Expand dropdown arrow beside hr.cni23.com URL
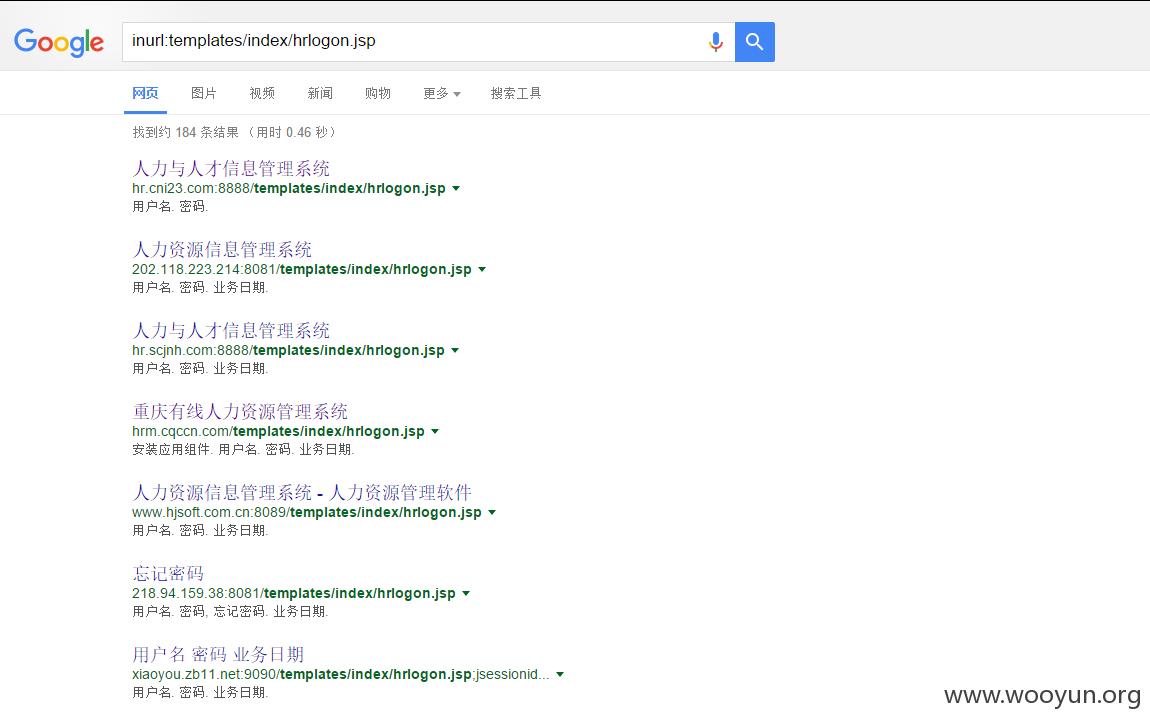Image resolution: width=1150 pixels, height=724 pixels. (456, 189)
